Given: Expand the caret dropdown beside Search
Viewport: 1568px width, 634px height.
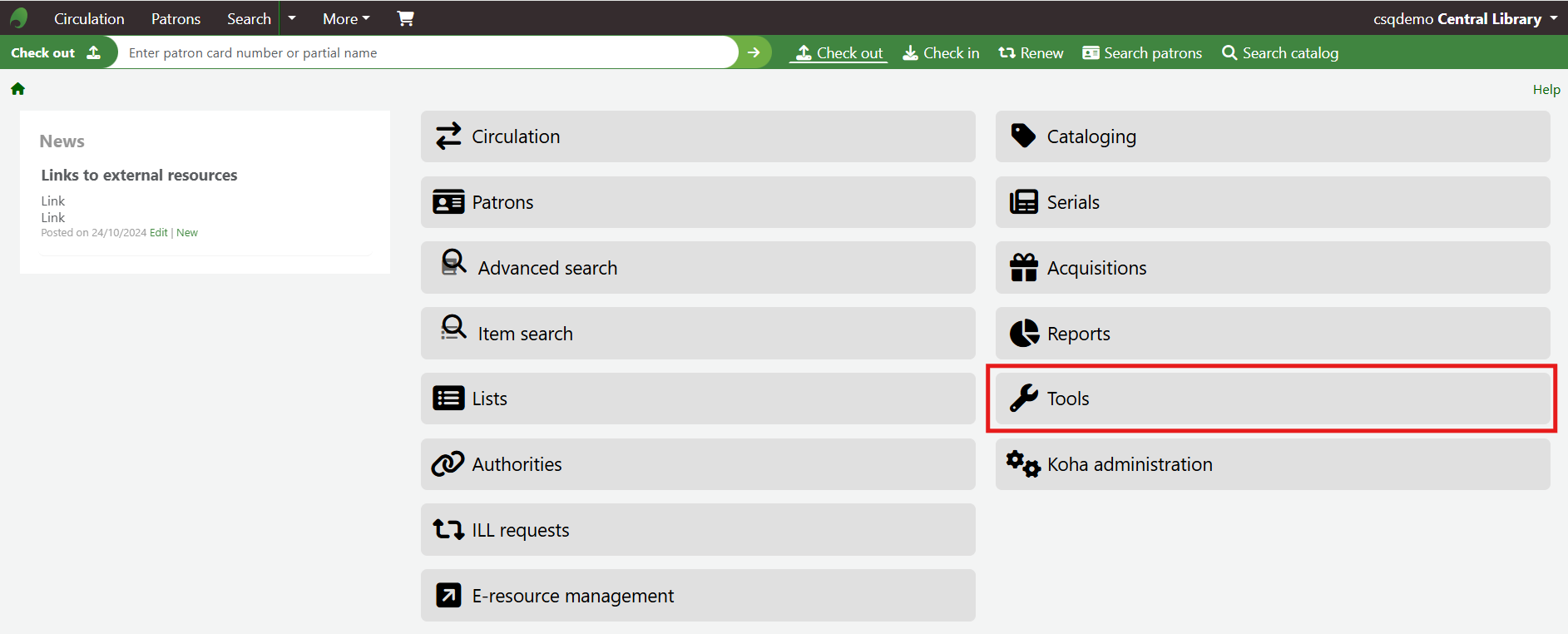Looking at the screenshot, I should [292, 18].
